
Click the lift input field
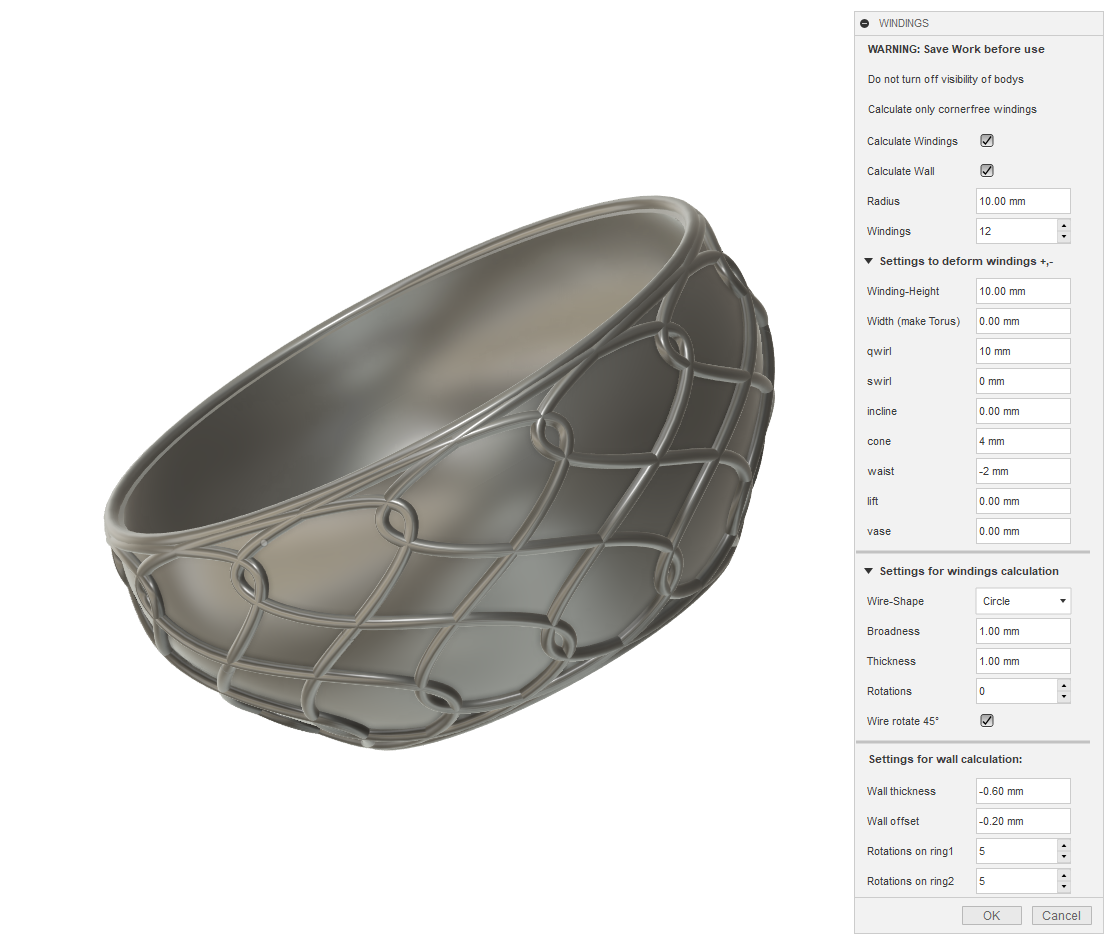(1023, 501)
